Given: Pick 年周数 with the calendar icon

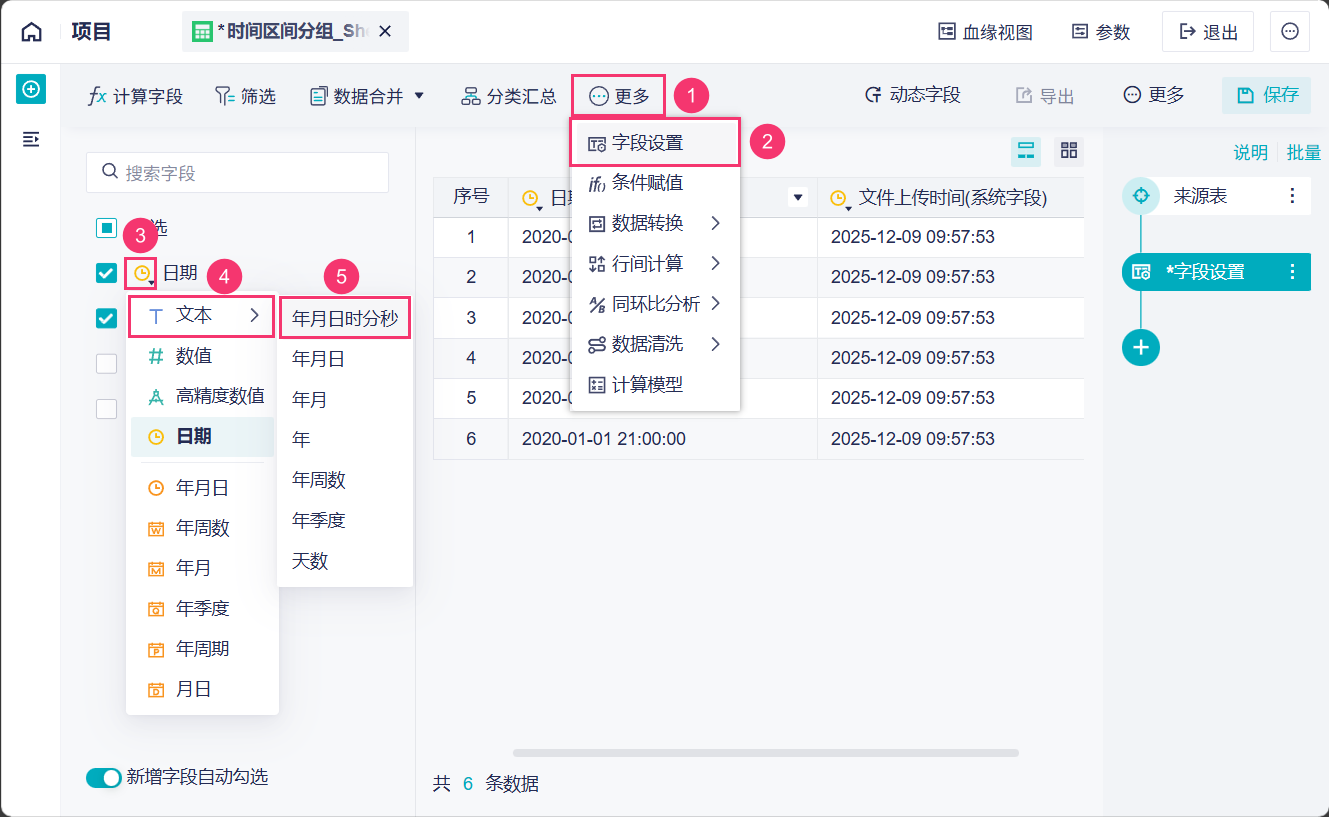Looking at the screenshot, I should click(202, 528).
